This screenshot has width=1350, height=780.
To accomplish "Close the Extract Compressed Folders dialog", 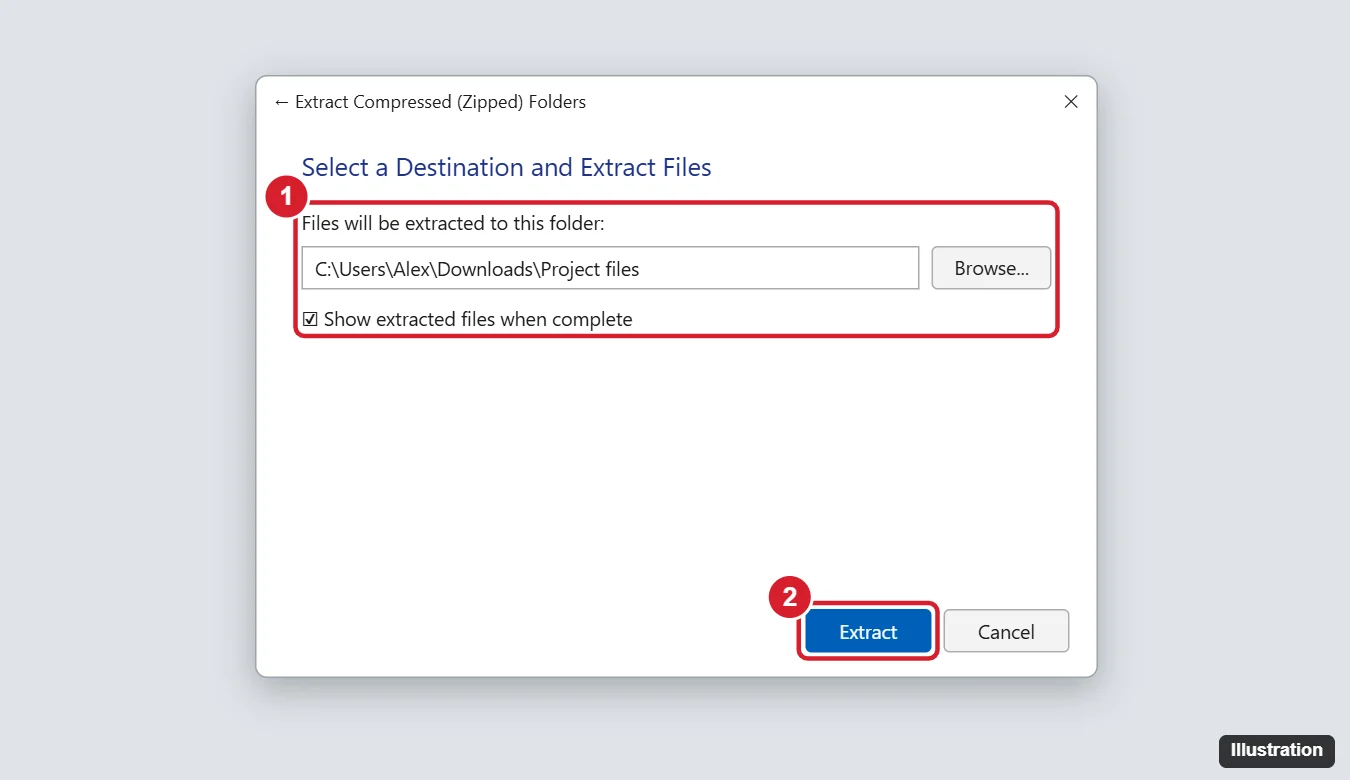I will click(1071, 102).
